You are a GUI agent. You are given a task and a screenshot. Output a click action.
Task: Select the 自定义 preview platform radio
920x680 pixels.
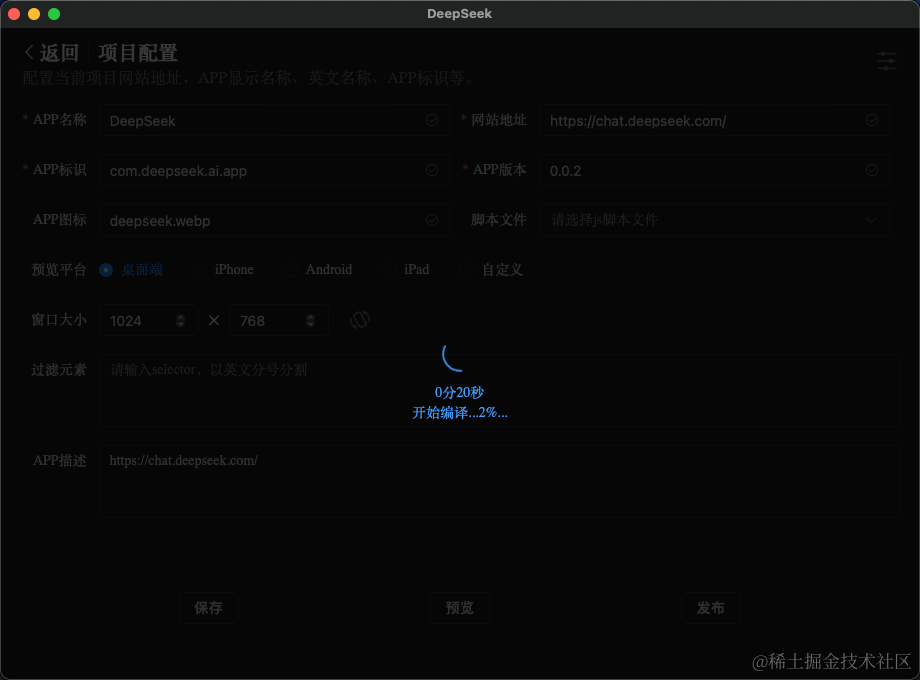[x=466, y=270]
